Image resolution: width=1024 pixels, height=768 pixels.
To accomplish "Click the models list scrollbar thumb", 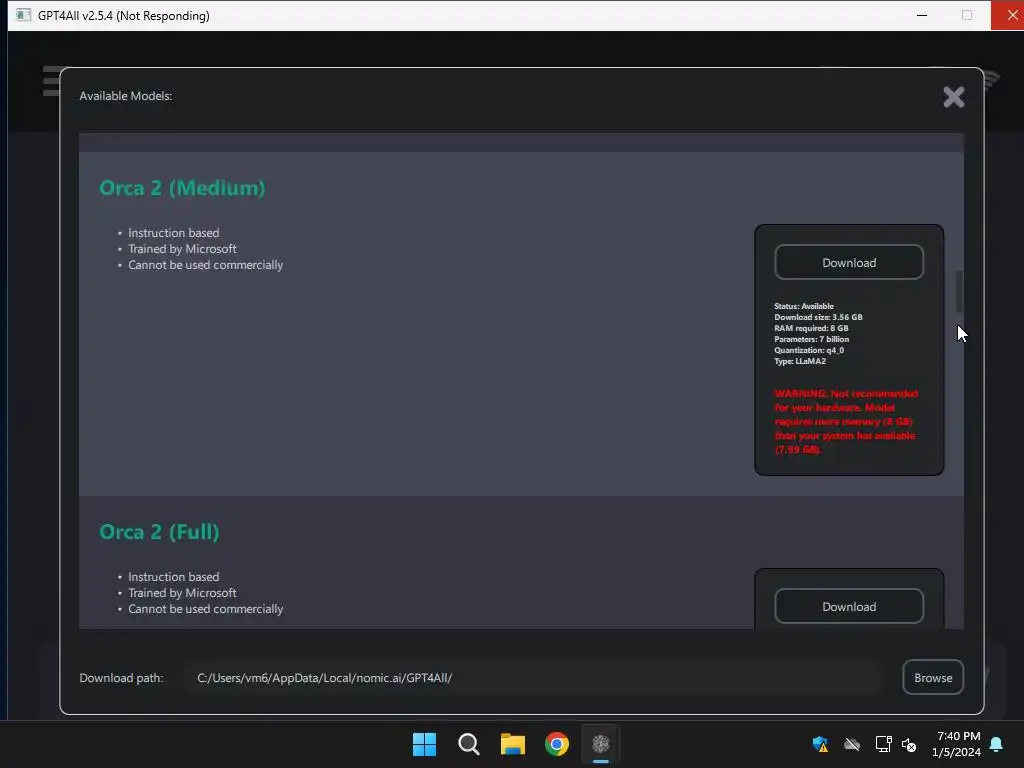I will pyautogui.click(x=959, y=292).
